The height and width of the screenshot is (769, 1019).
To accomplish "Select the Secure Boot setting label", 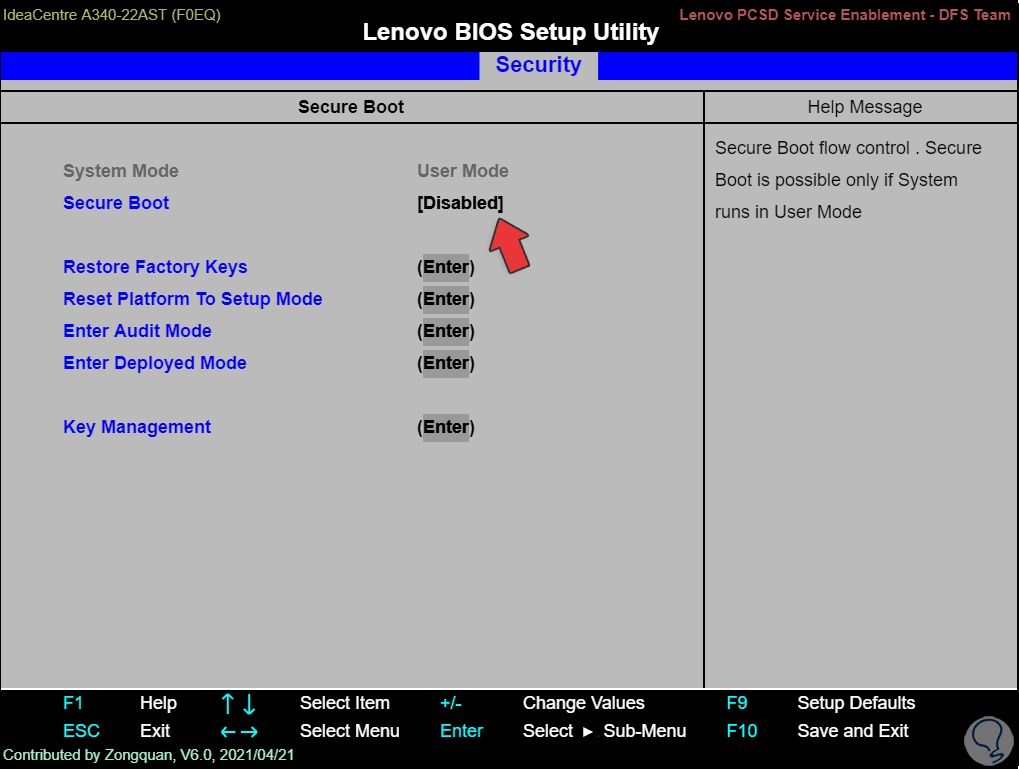I will coord(116,203).
